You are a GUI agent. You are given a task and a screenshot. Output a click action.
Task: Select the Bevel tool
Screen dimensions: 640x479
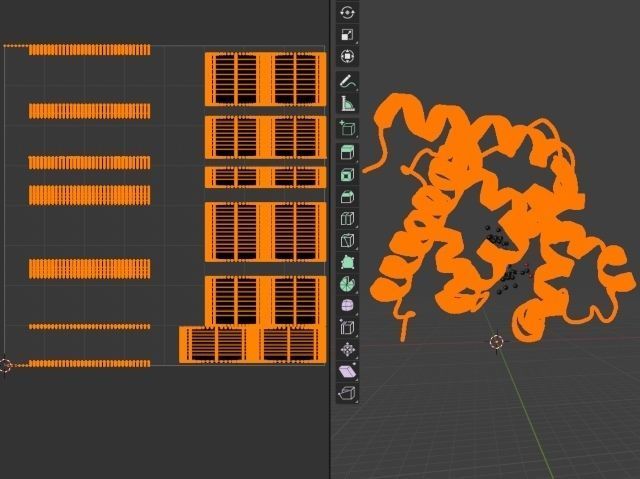tap(347, 197)
